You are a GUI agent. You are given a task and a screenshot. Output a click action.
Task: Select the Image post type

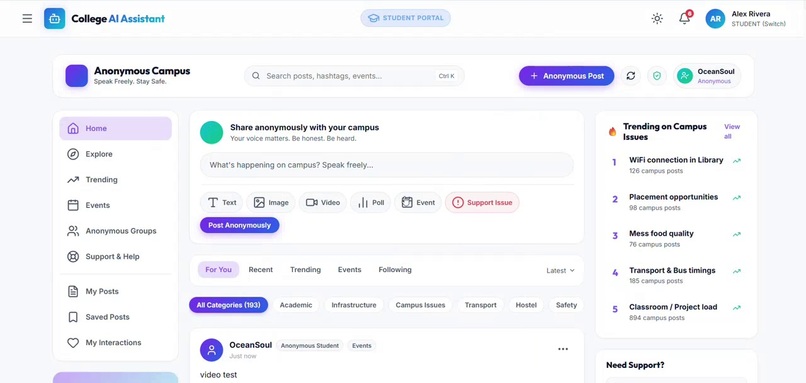271,203
